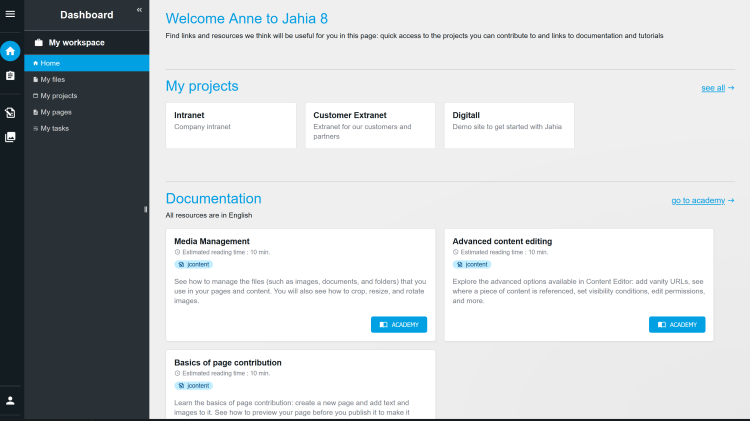
Task: Click the Dashboard panel title
Action: click(x=87, y=15)
